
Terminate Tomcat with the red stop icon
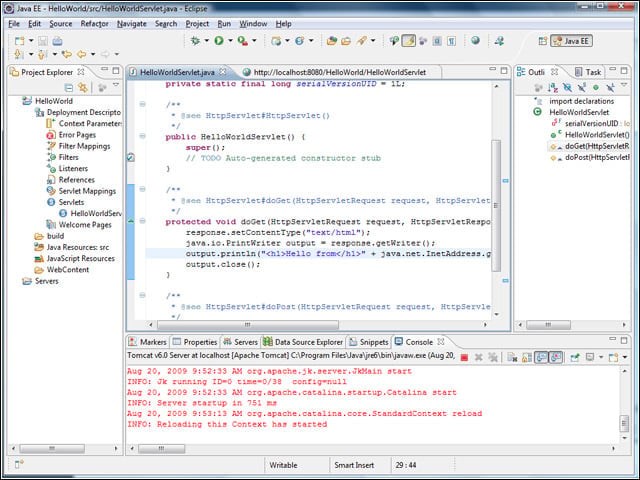coord(464,358)
